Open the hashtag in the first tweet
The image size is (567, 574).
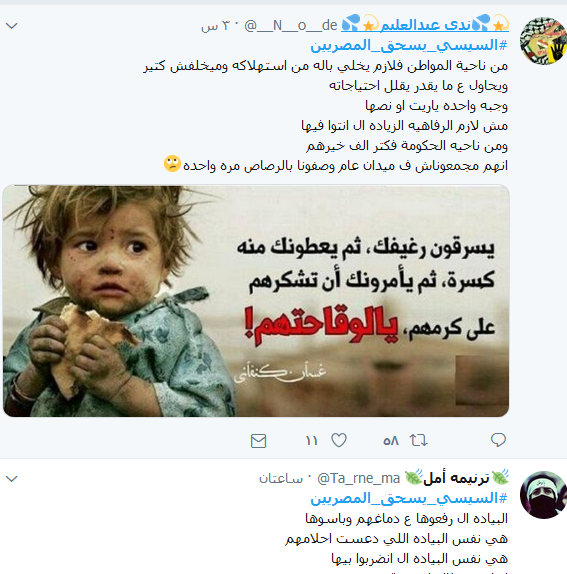(409, 45)
